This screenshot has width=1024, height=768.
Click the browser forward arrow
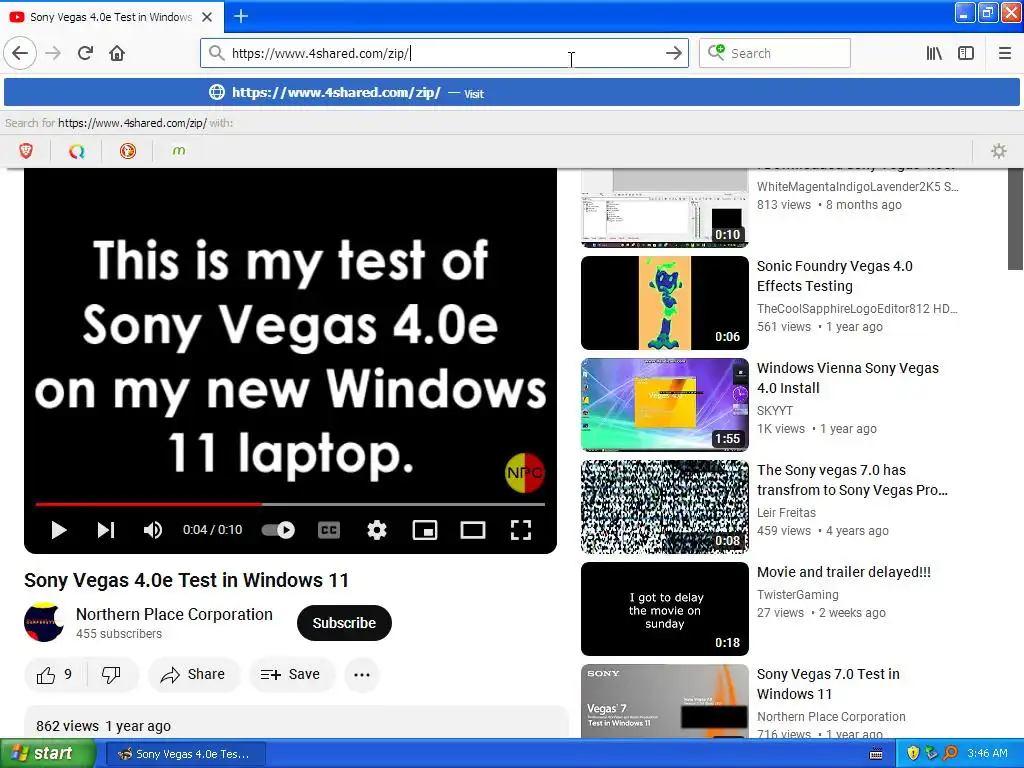[53, 53]
